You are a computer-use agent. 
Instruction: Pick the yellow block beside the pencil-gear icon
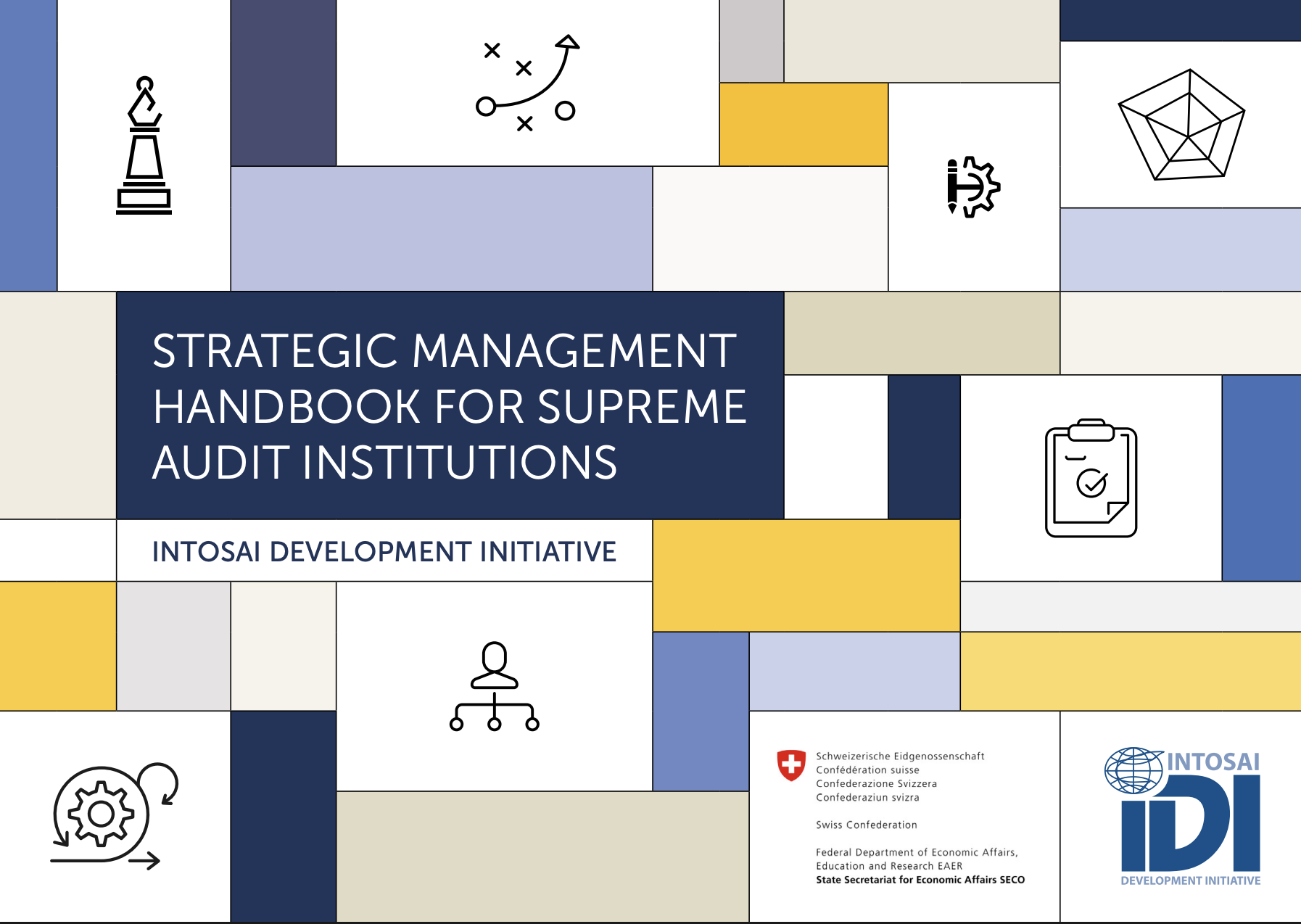[804, 124]
